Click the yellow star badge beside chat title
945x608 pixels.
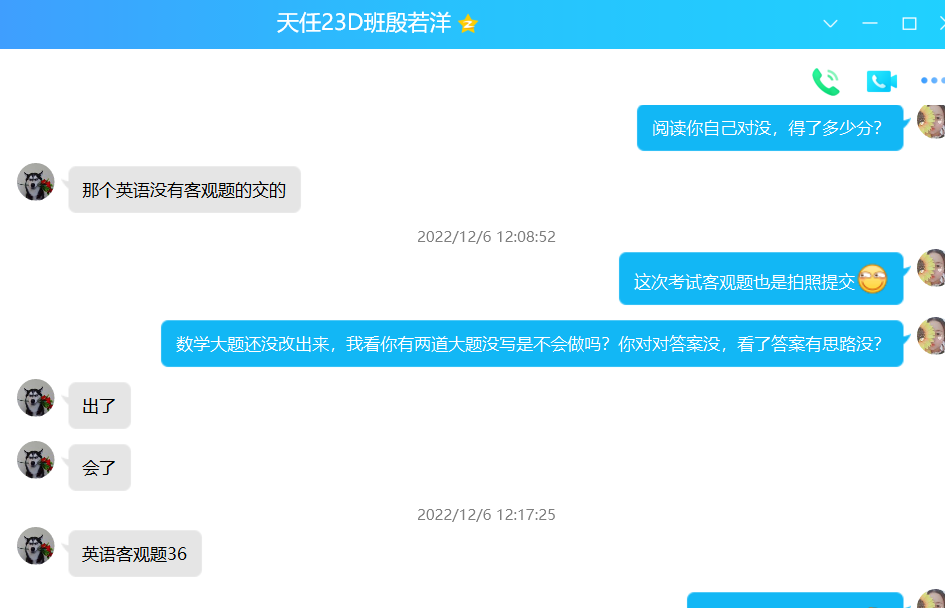tap(468, 24)
